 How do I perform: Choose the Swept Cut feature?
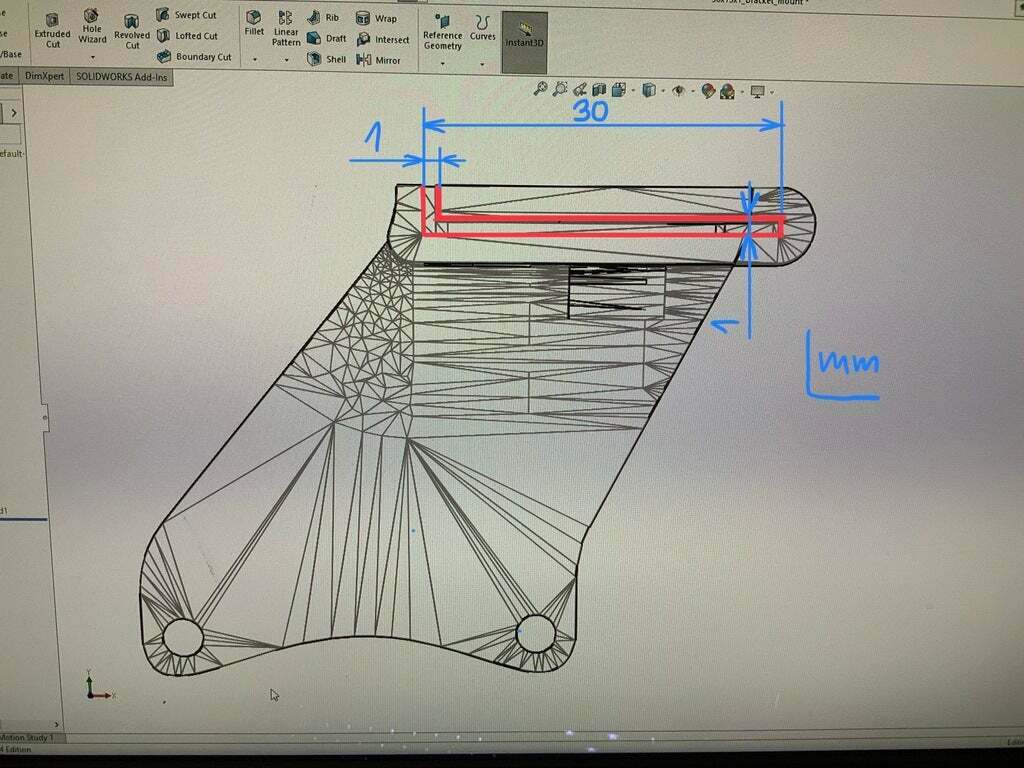pos(187,15)
